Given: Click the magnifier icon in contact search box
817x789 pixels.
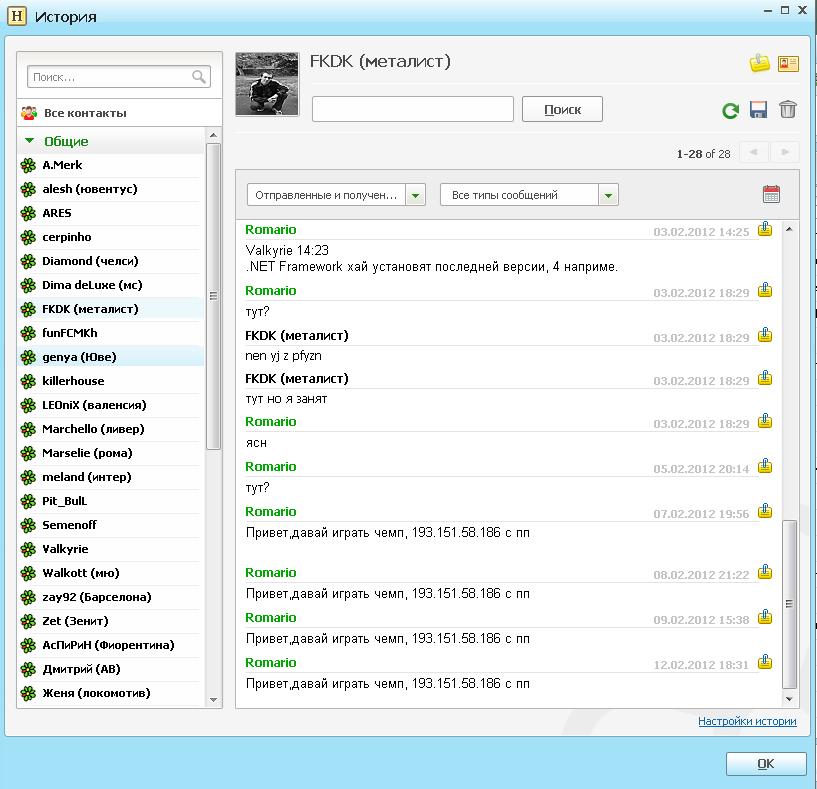Looking at the screenshot, I should pyautogui.click(x=199, y=77).
